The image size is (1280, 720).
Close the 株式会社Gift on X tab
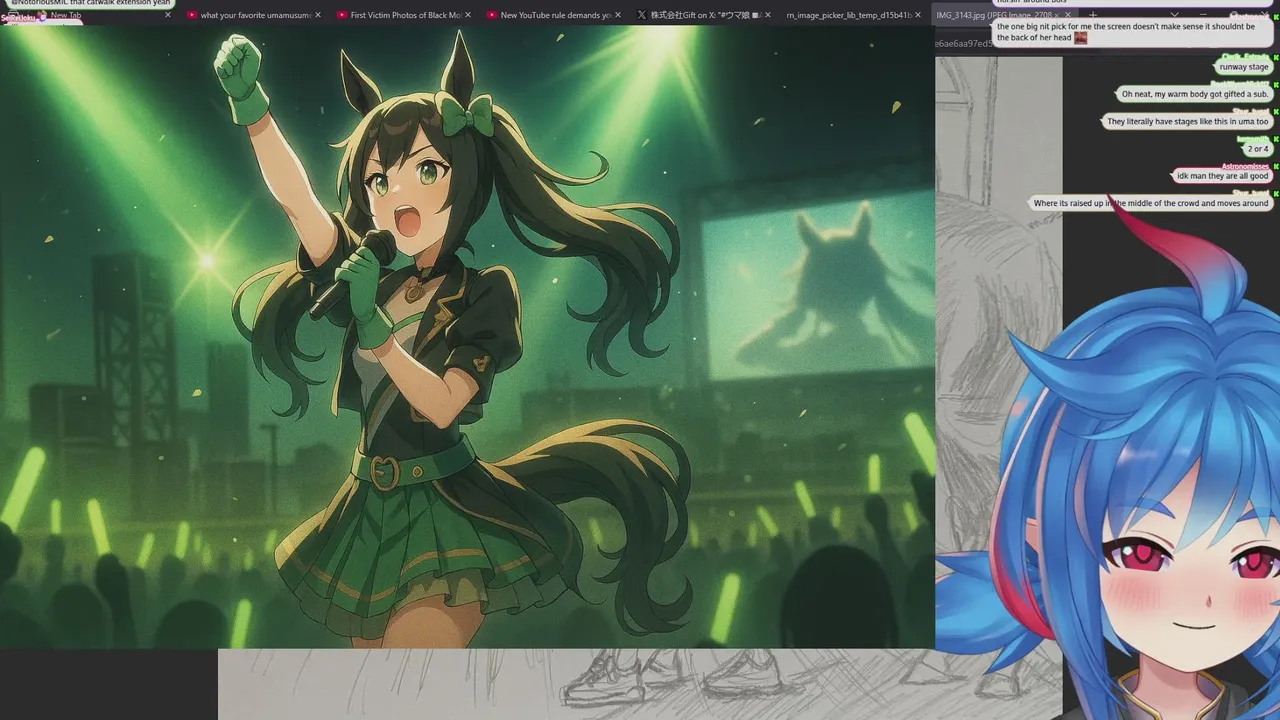pos(768,15)
